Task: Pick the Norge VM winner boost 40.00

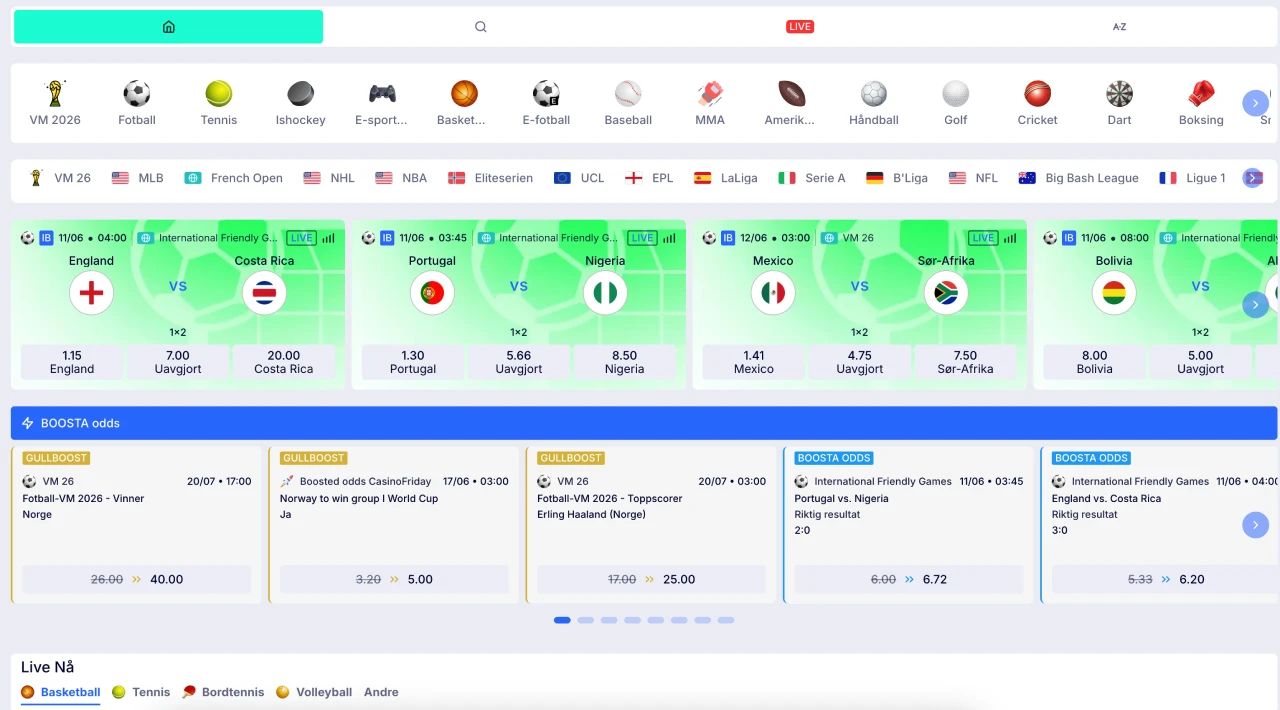Action: (x=137, y=579)
